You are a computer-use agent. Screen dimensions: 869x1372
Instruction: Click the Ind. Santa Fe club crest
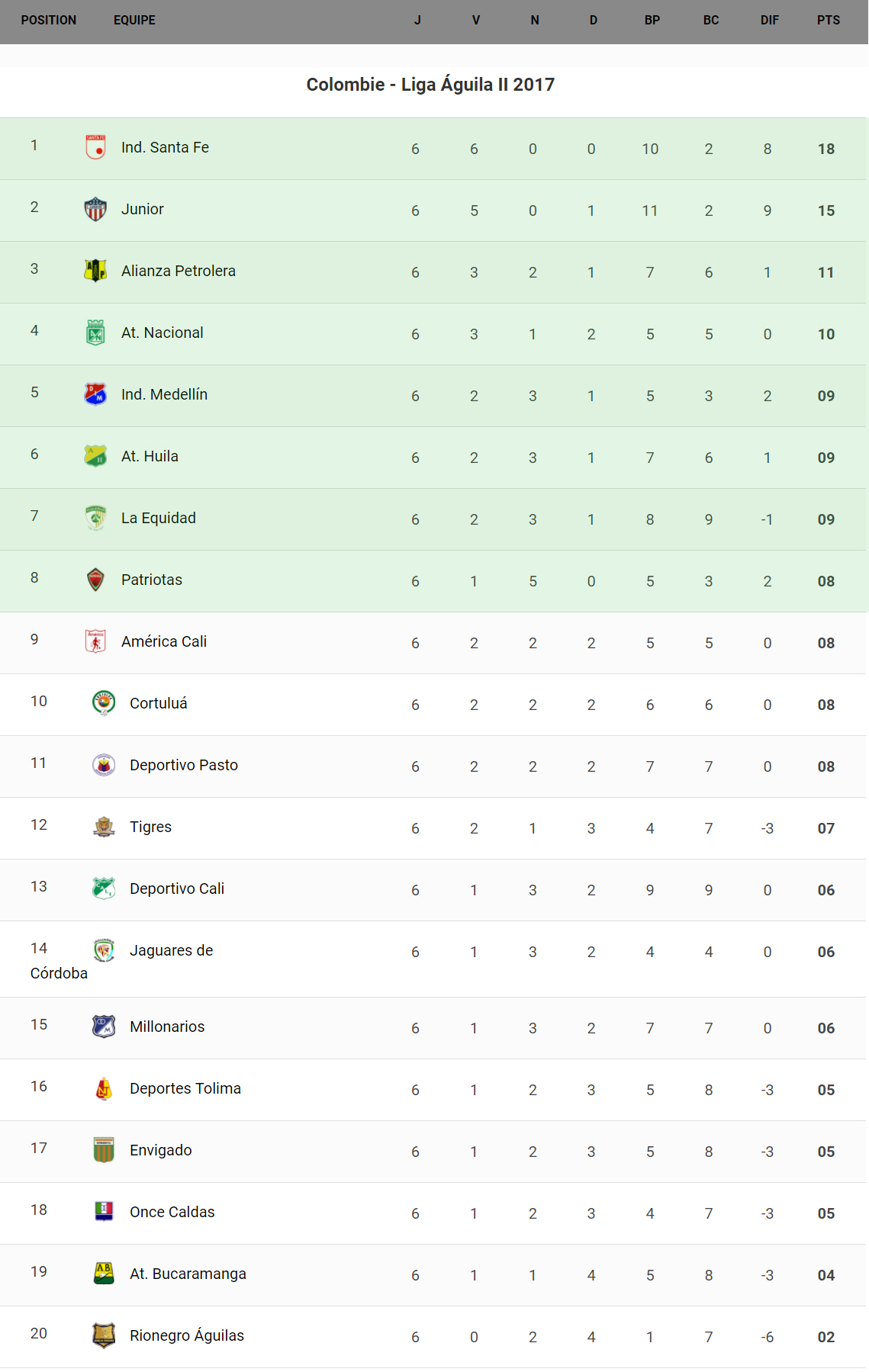pos(95,147)
